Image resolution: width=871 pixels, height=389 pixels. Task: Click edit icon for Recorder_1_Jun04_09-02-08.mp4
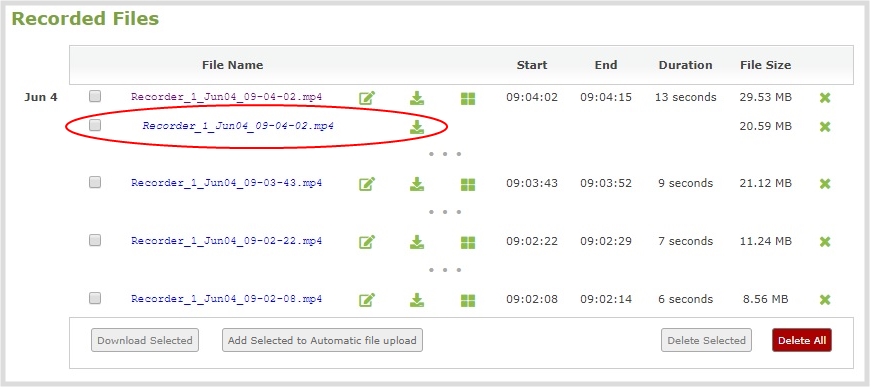tap(367, 300)
